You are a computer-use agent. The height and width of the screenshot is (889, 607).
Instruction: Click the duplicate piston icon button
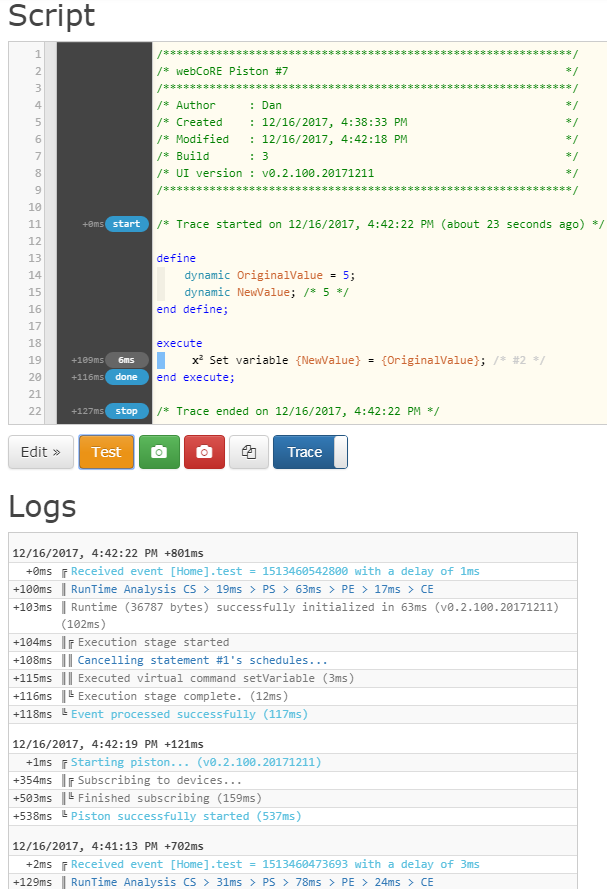click(249, 452)
